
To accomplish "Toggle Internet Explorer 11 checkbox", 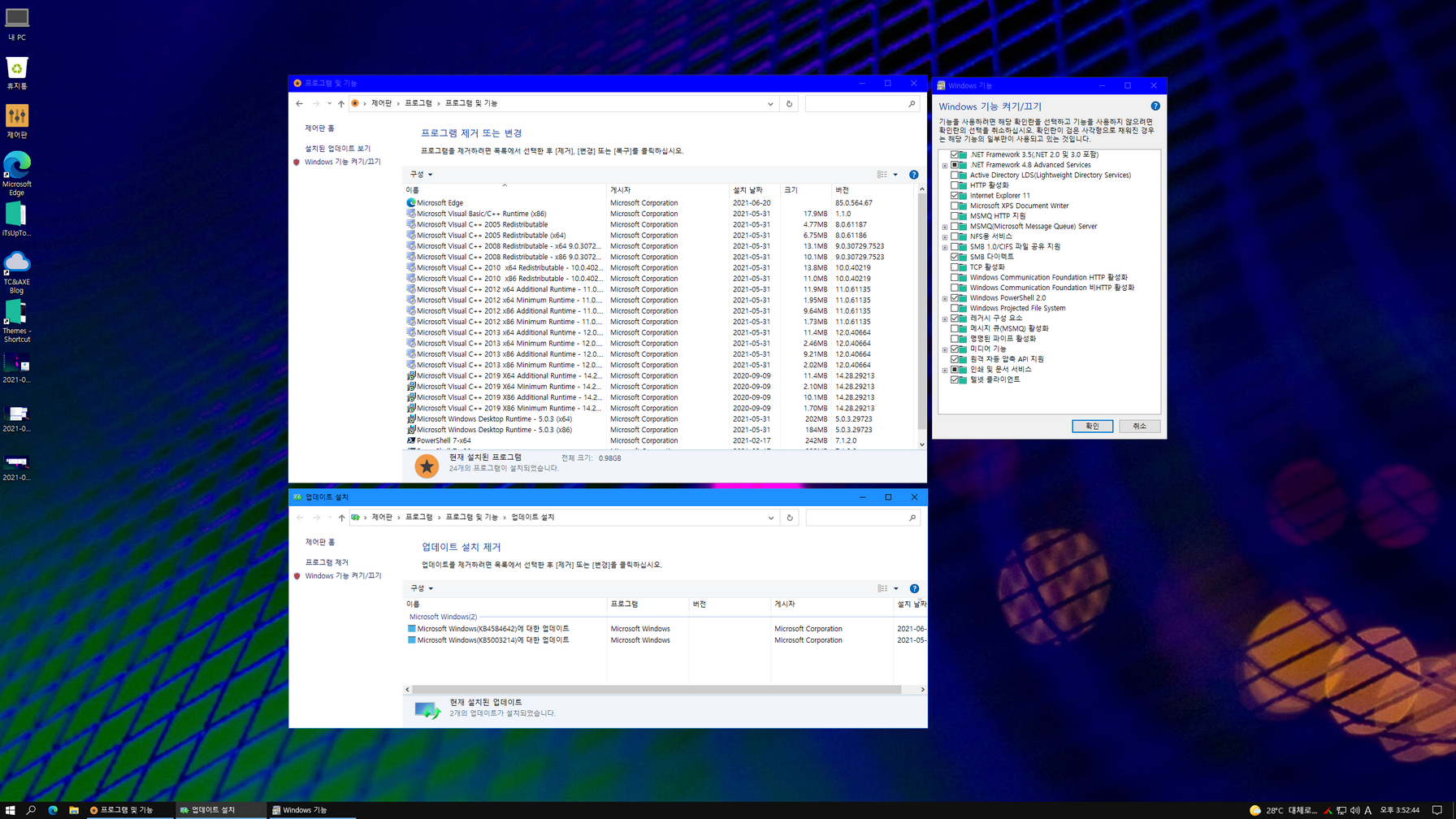I will [955, 195].
